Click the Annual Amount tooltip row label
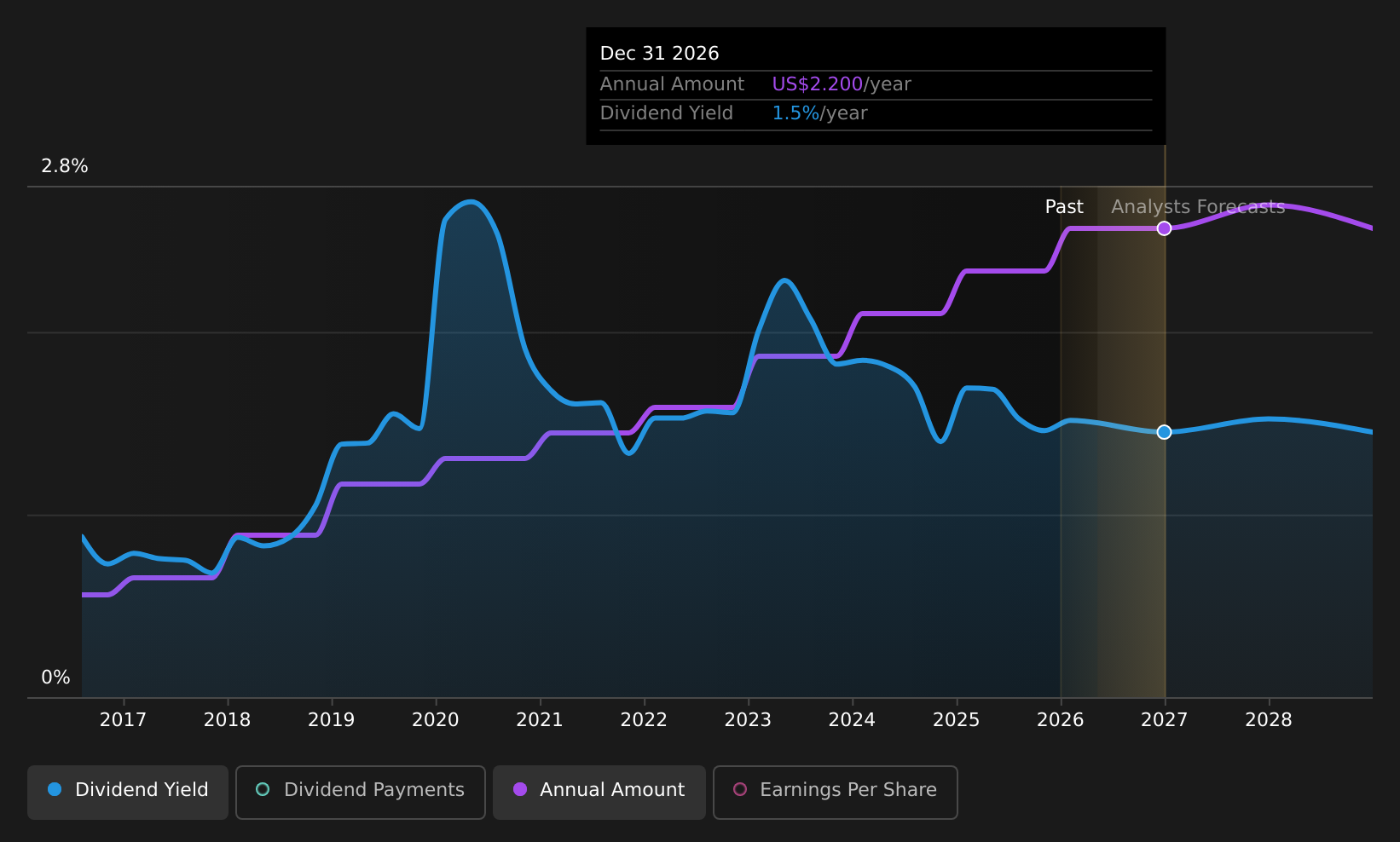 (672, 84)
